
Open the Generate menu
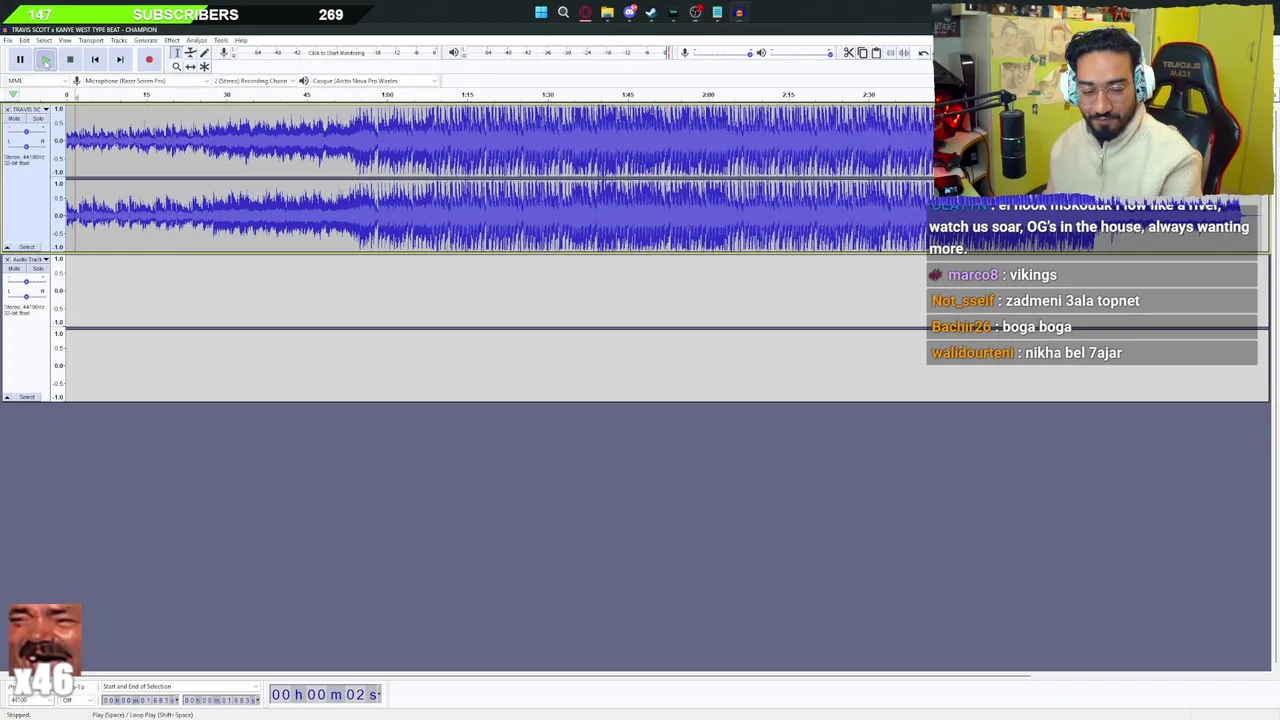[x=146, y=40]
